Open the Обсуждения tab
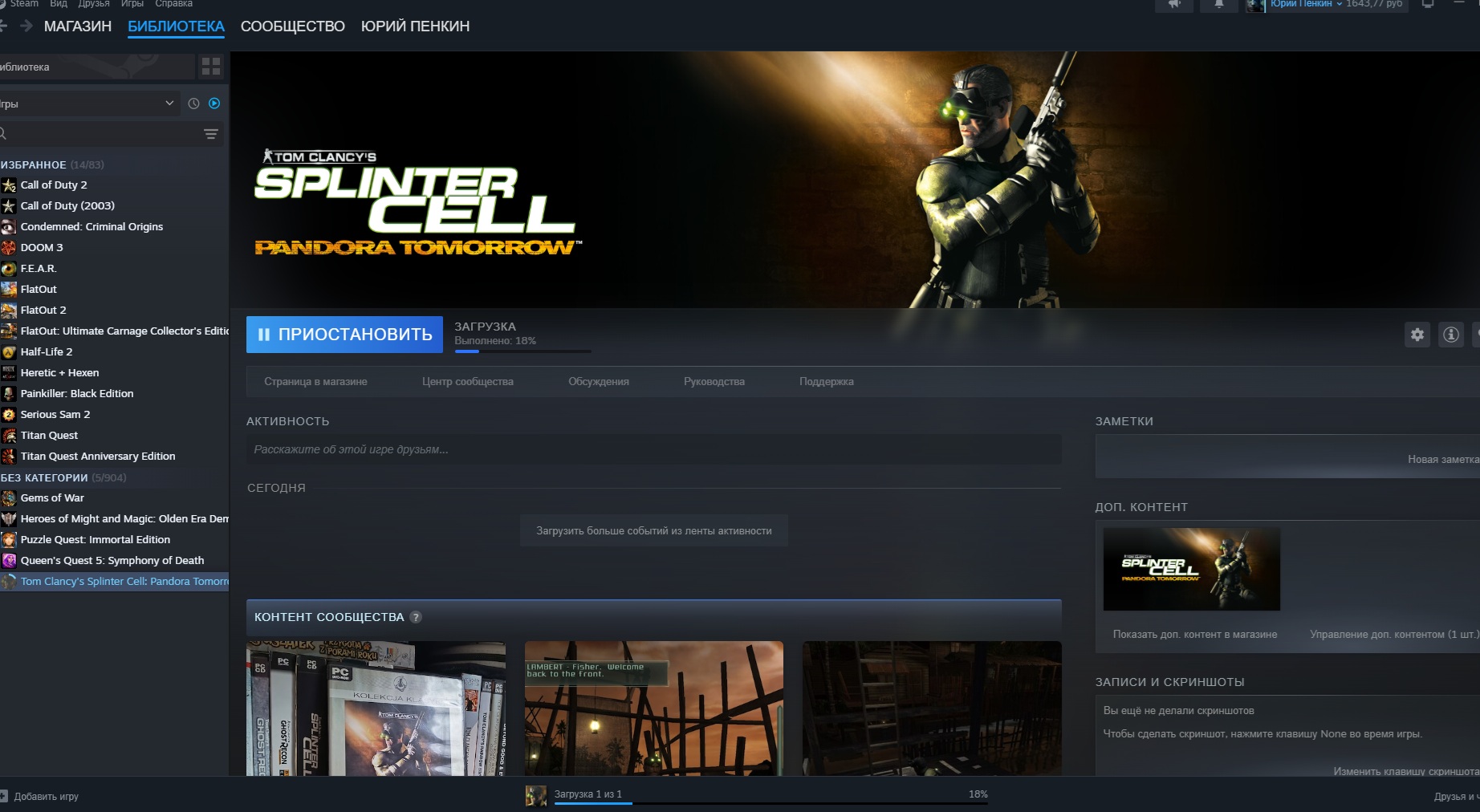 click(x=599, y=382)
